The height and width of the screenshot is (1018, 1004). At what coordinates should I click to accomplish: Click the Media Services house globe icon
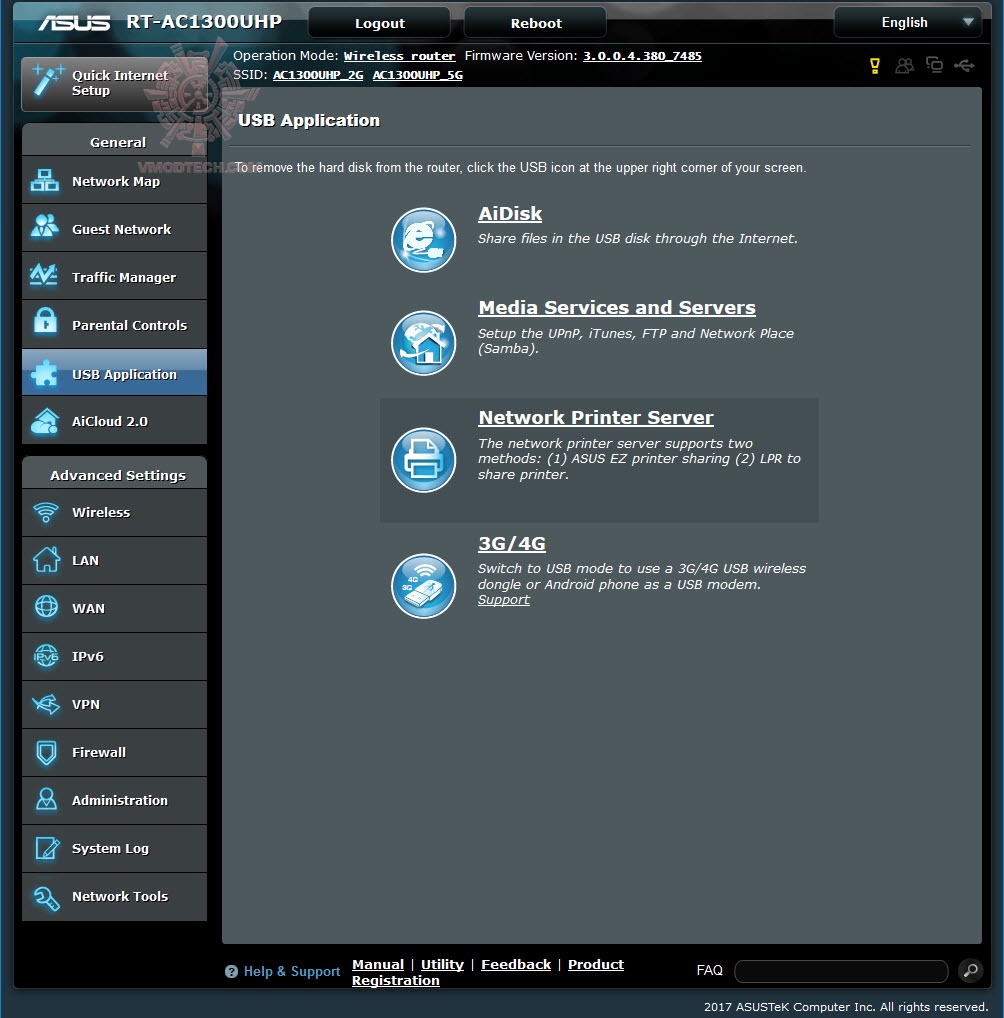click(423, 343)
